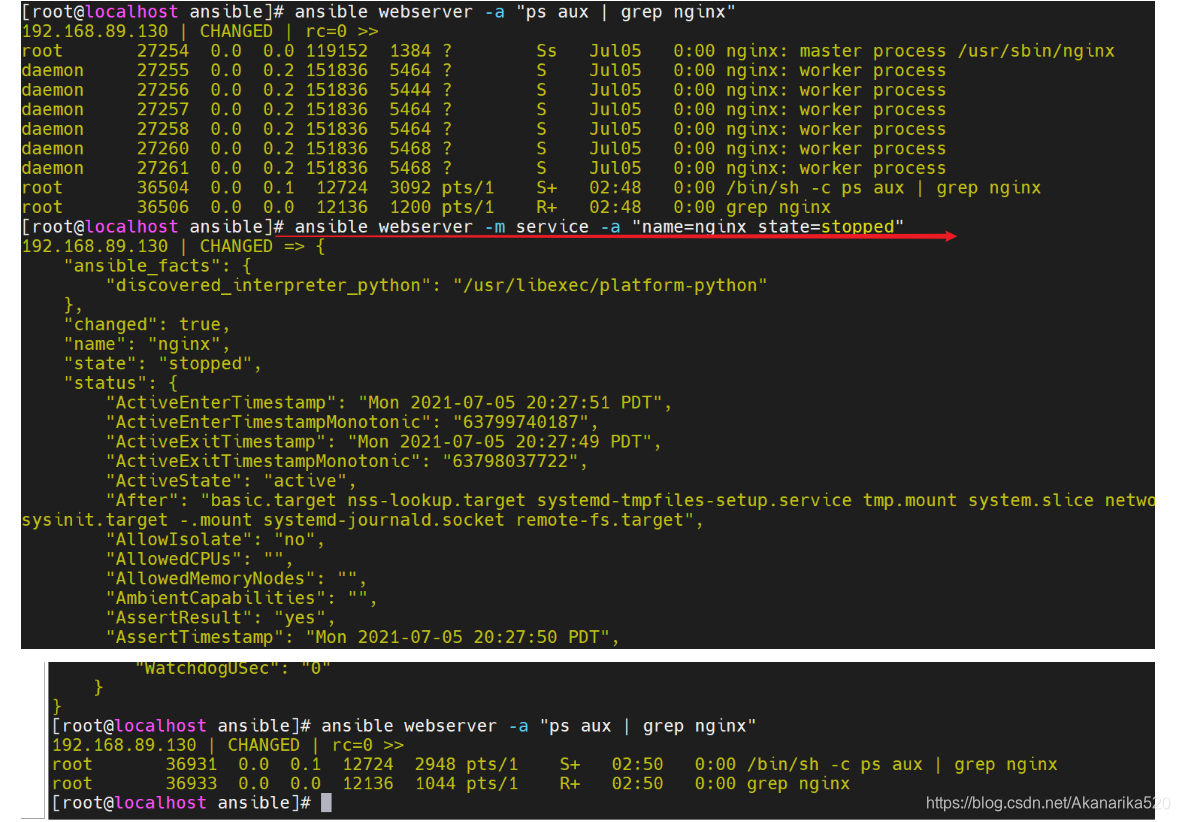
Task: Click the "state": "stopped" line
Action: [x=163, y=364]
